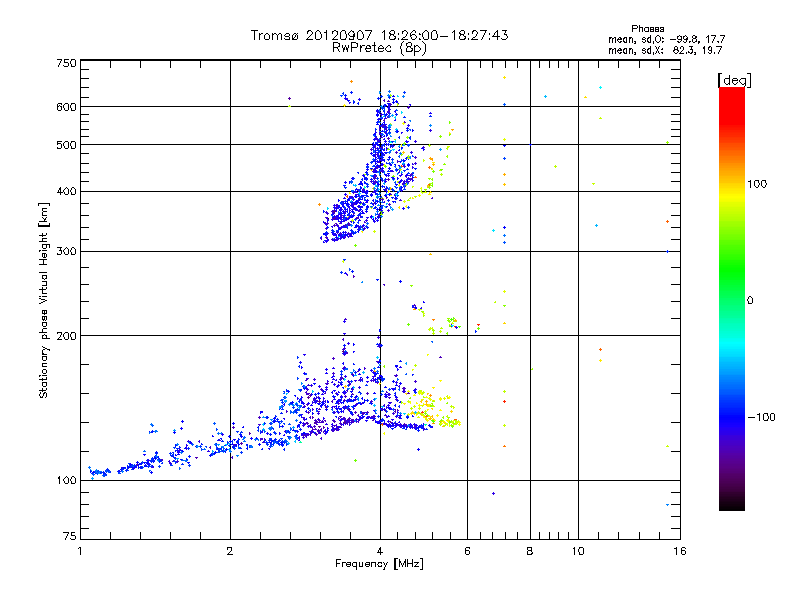Click the y-axis tick label '600'
The image size is (800, 600).
click(66, 107)
